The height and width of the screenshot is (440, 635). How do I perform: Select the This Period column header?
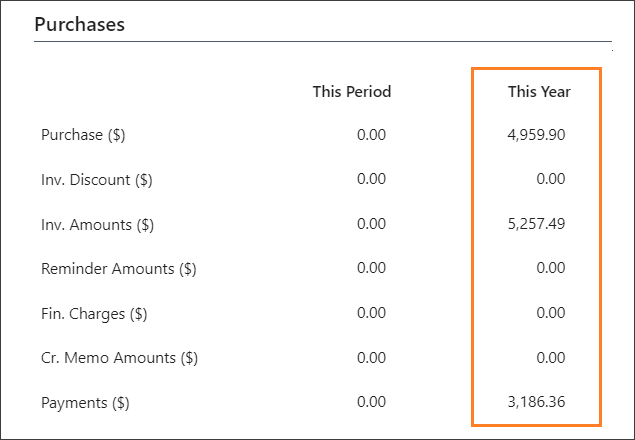351,92
